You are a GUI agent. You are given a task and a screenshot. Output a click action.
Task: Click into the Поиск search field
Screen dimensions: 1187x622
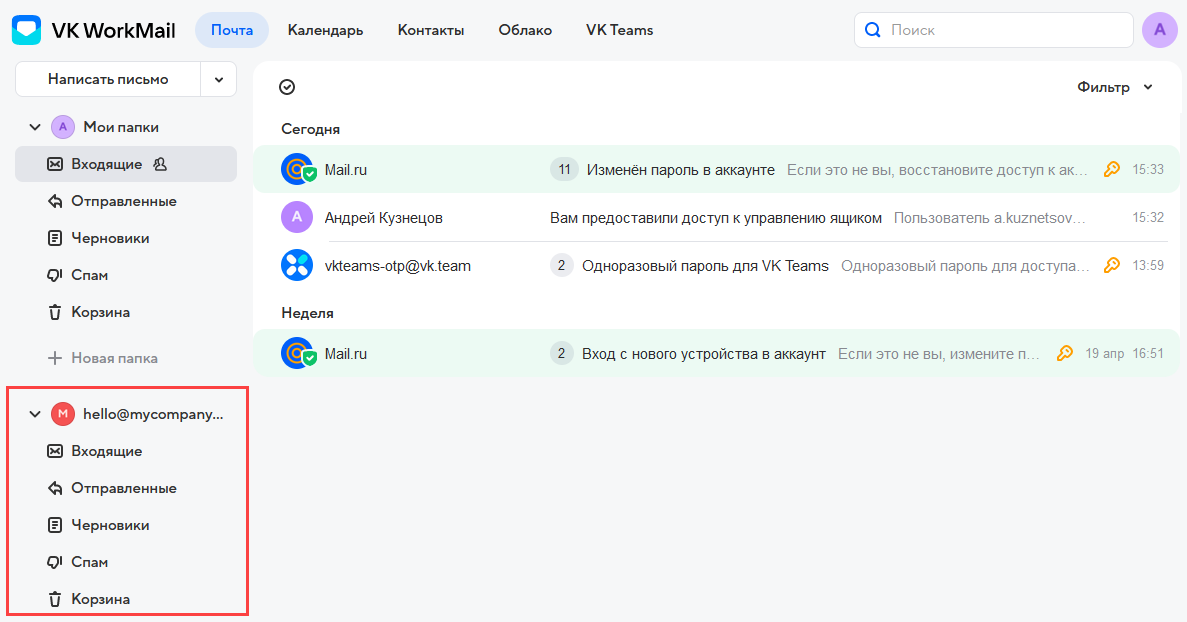[1005, 30]
